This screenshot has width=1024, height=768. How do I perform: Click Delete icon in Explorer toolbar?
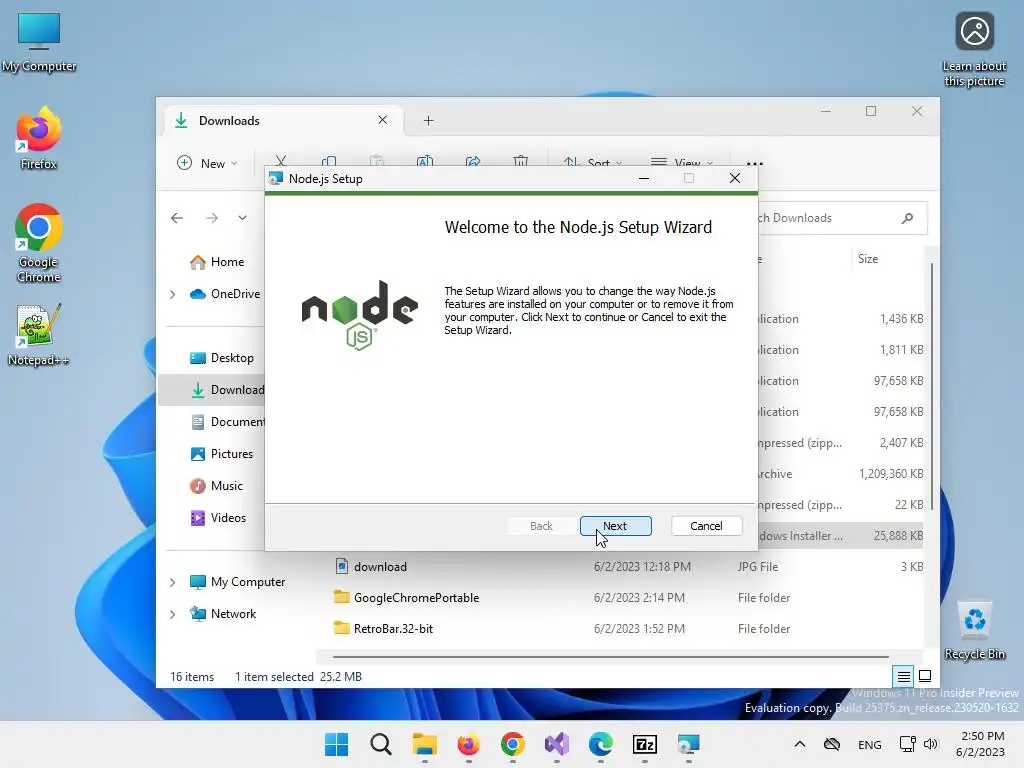click(x=520, y=161)
